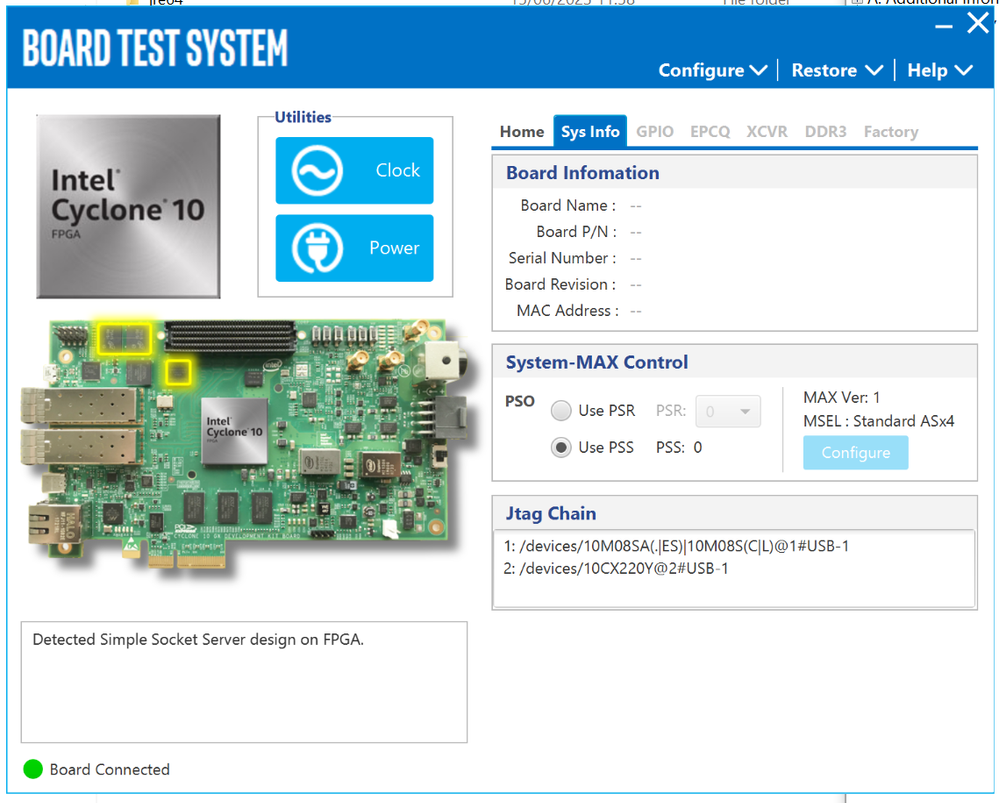
Task: Select the Use PSR radio button
Action: click(x=561, y=411)
